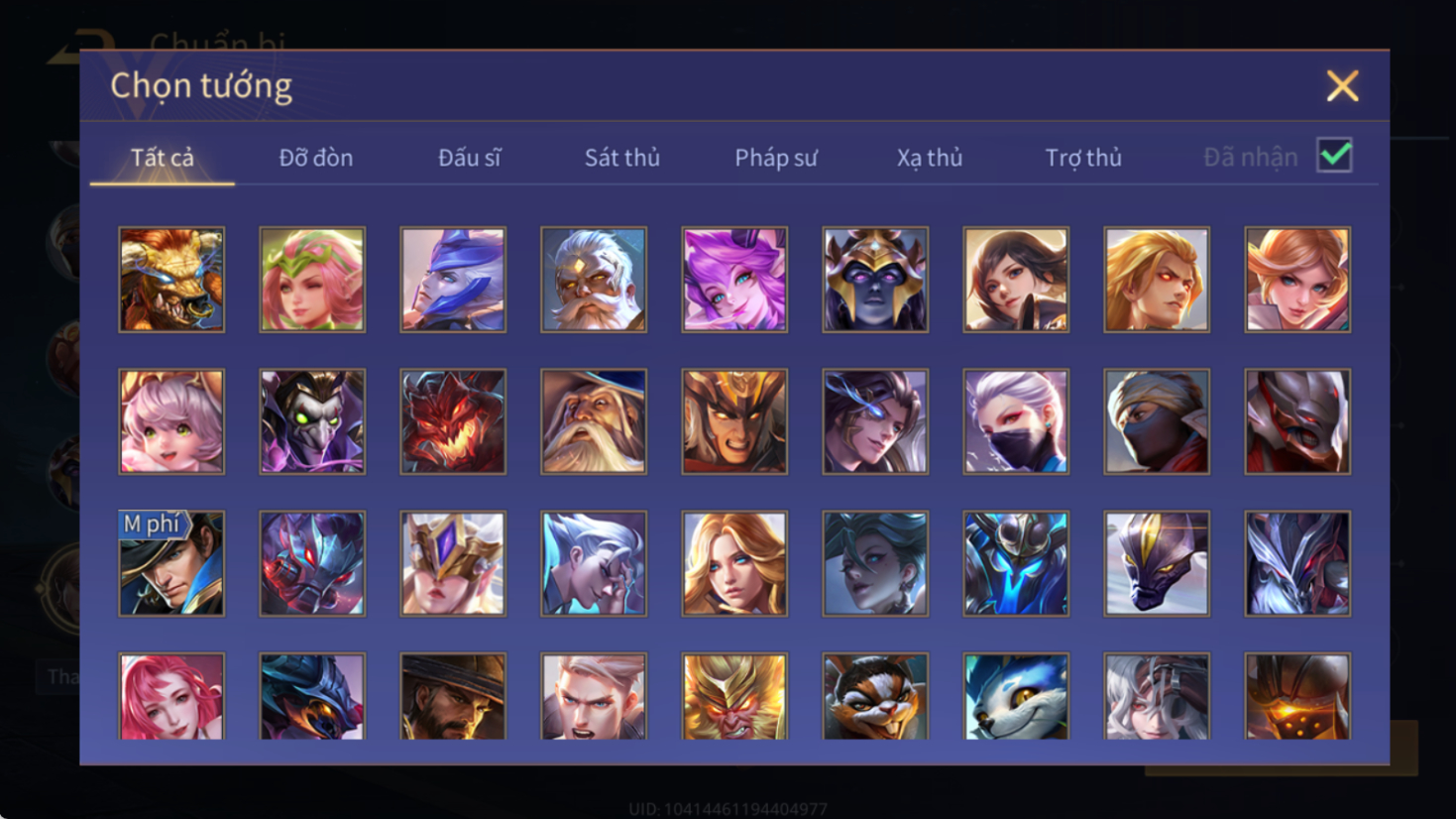Switch to the Đỡ đòn tab
This screenshot has height=819, width=1456.
click(316, 158)
